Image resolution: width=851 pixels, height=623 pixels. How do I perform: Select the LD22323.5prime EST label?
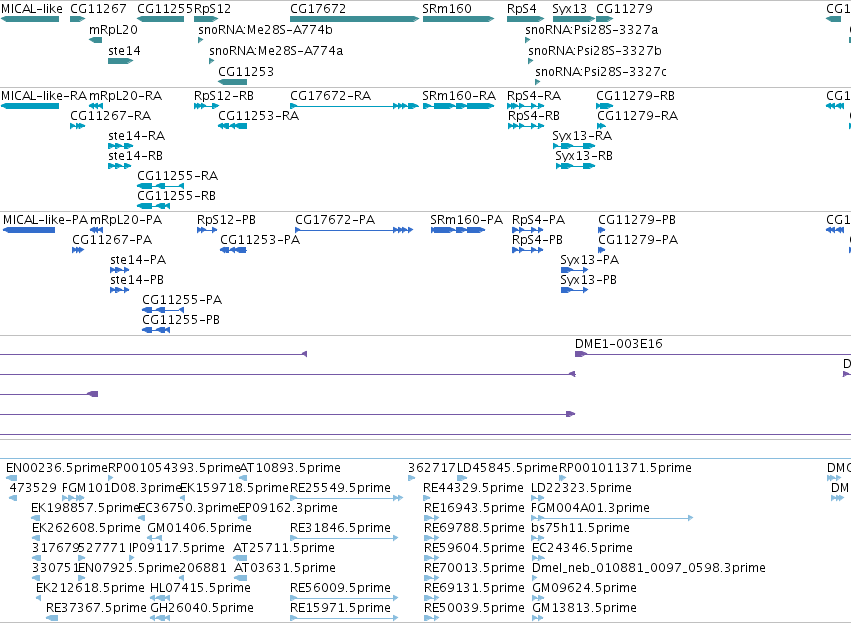(x=581, y=488)
